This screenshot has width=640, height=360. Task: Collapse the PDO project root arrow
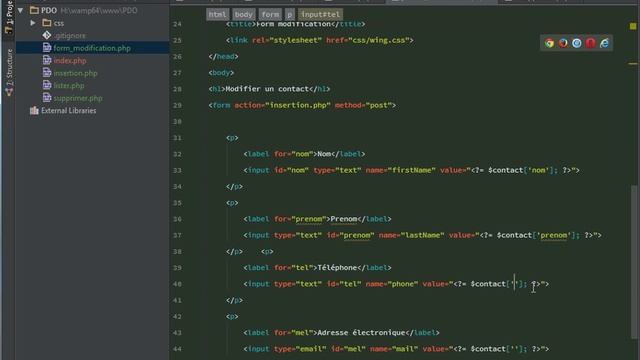tap(20, 10)
